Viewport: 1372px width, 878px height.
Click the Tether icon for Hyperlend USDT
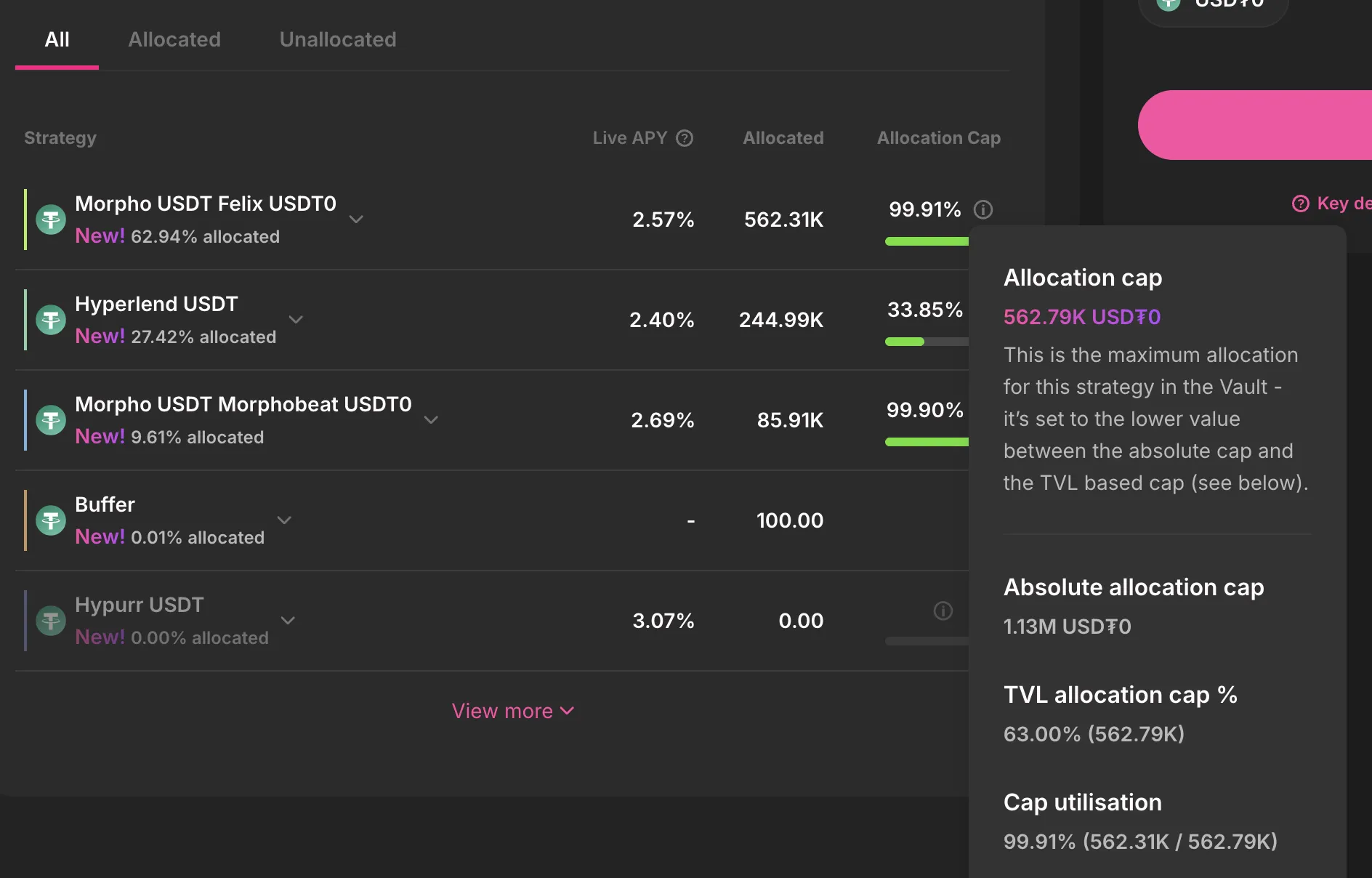(x=51, y=320)
